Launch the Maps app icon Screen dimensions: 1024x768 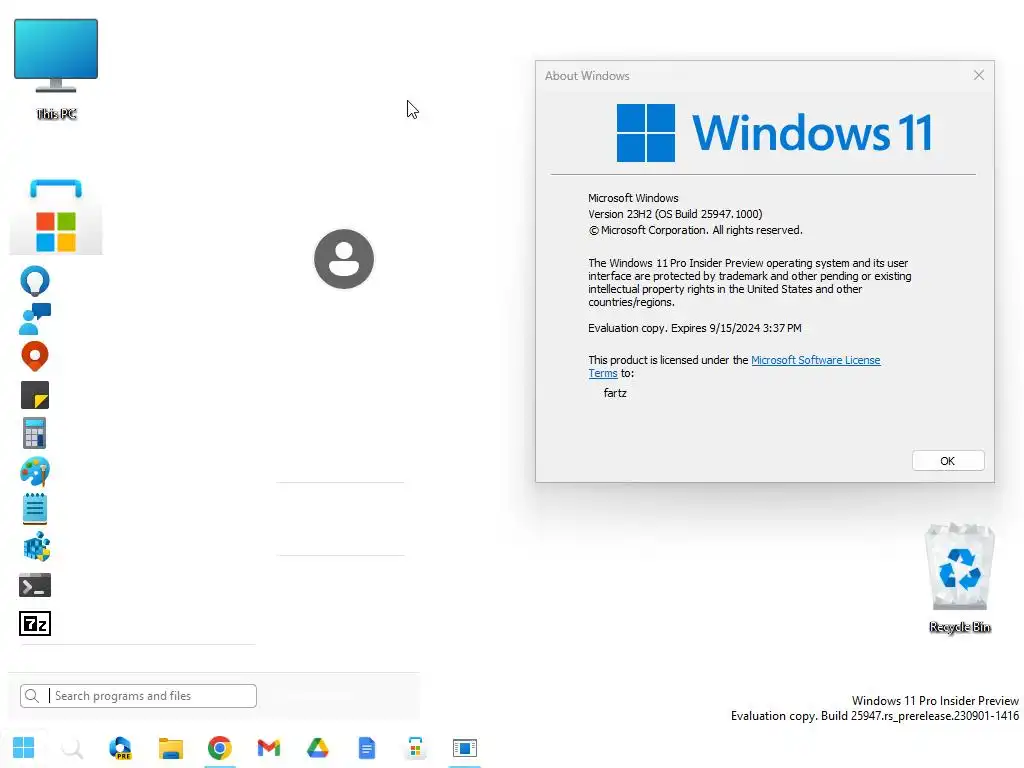tap(35, 357)
